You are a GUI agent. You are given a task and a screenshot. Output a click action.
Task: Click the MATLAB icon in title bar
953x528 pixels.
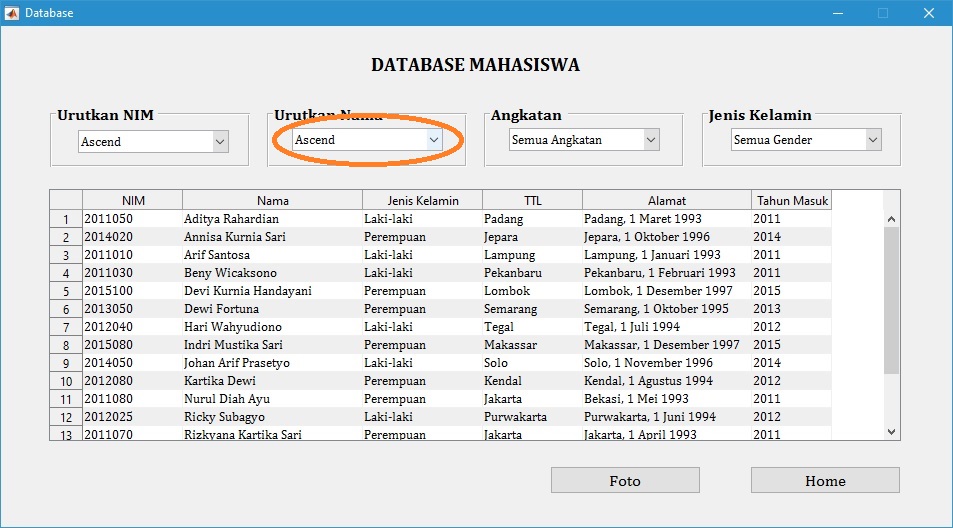click(x=12, y=13)
